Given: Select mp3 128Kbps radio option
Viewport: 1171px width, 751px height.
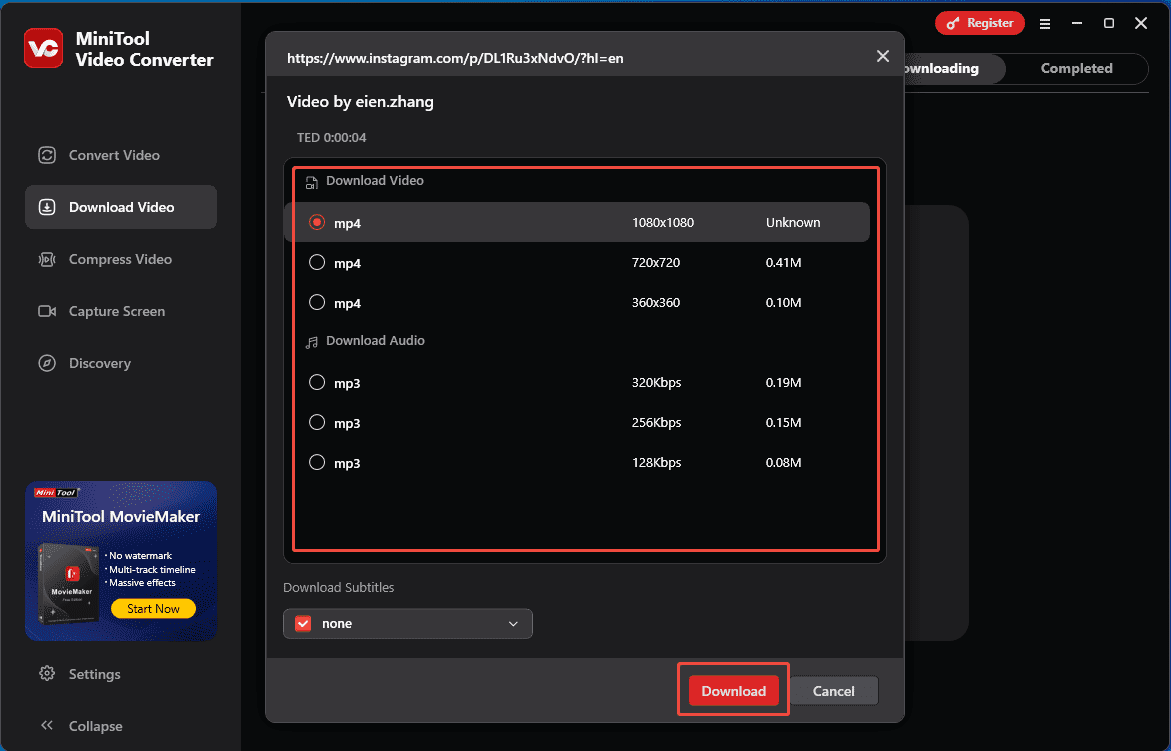Looking at the screenshot, I should [317, 462].
